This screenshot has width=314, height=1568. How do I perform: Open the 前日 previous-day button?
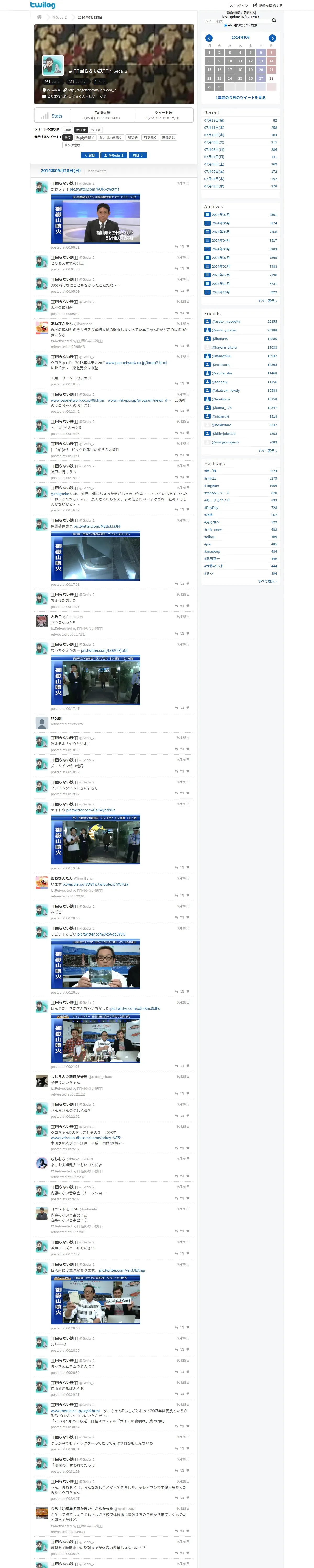tap(138, 155)
